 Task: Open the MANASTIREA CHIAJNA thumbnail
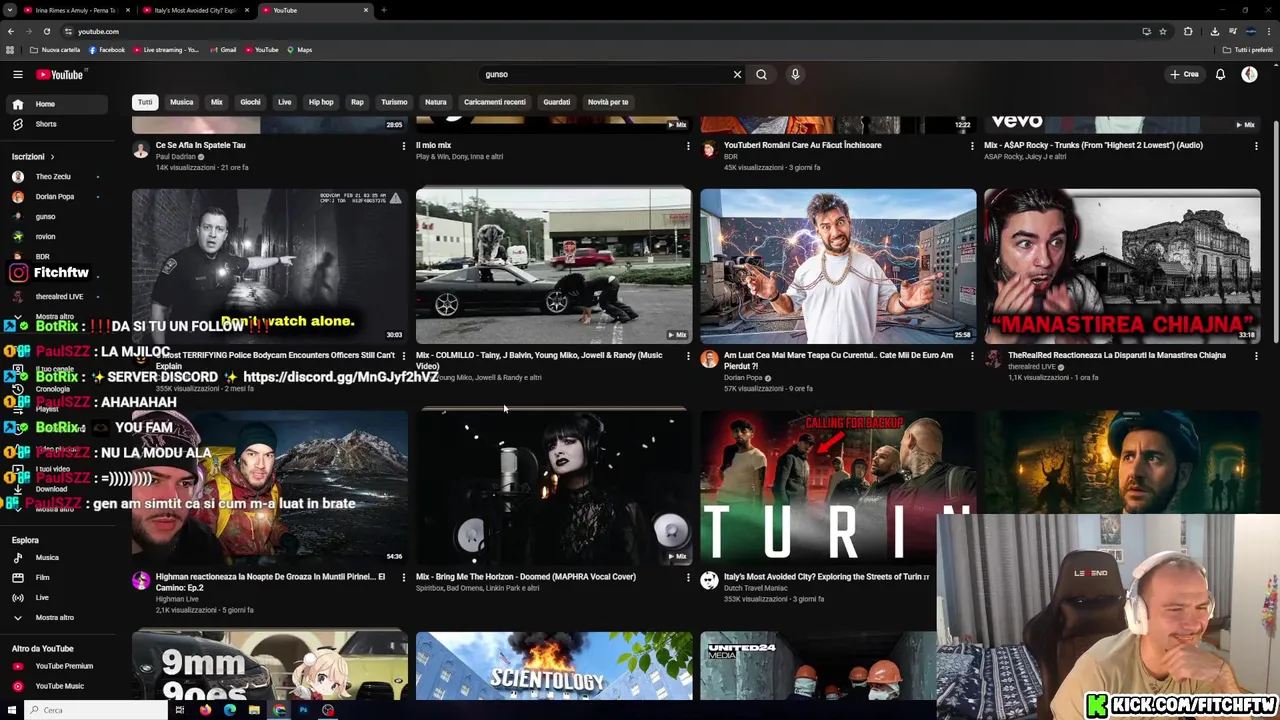[x=1122, y=266]
